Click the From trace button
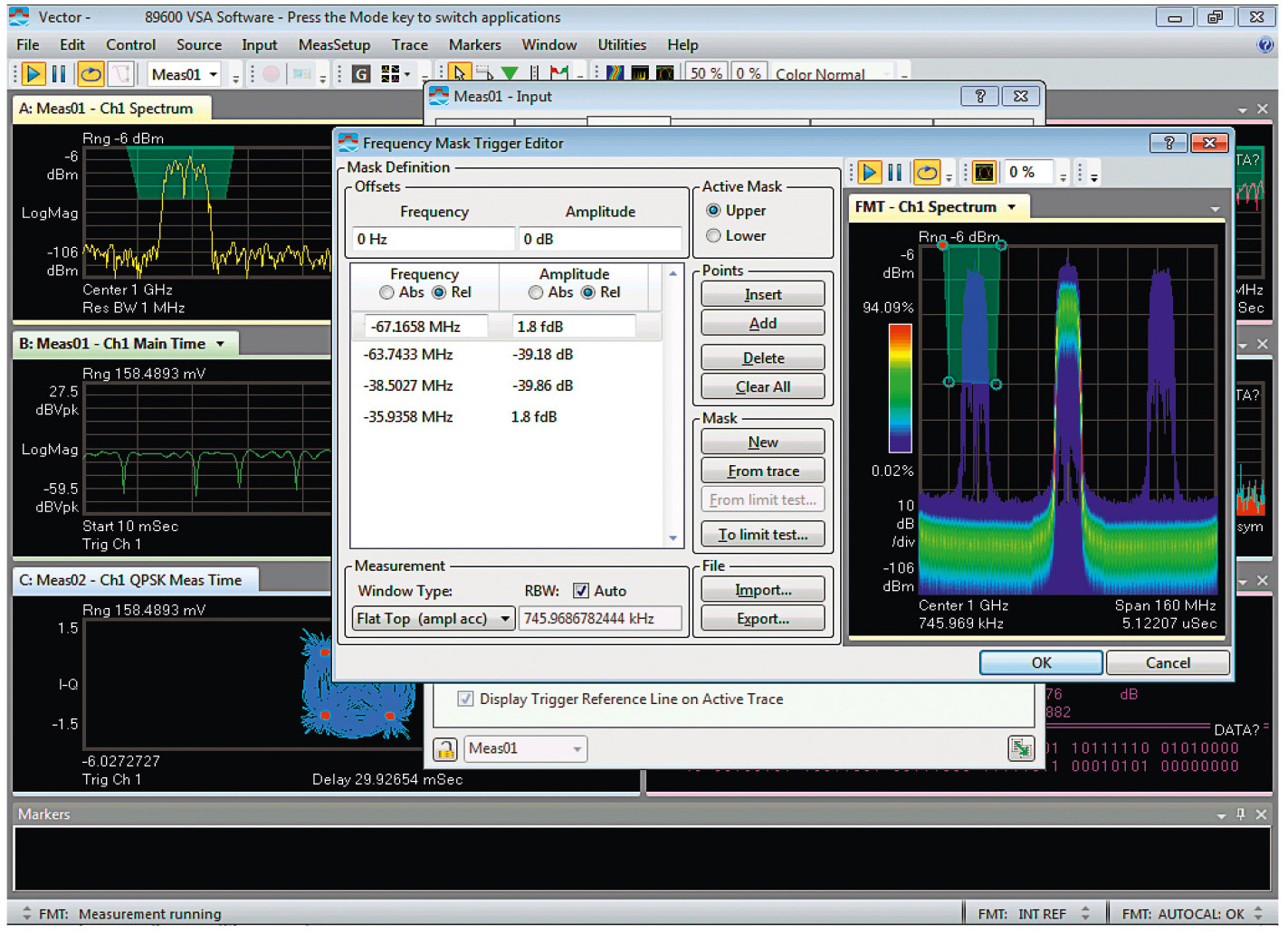 [762, 471]
